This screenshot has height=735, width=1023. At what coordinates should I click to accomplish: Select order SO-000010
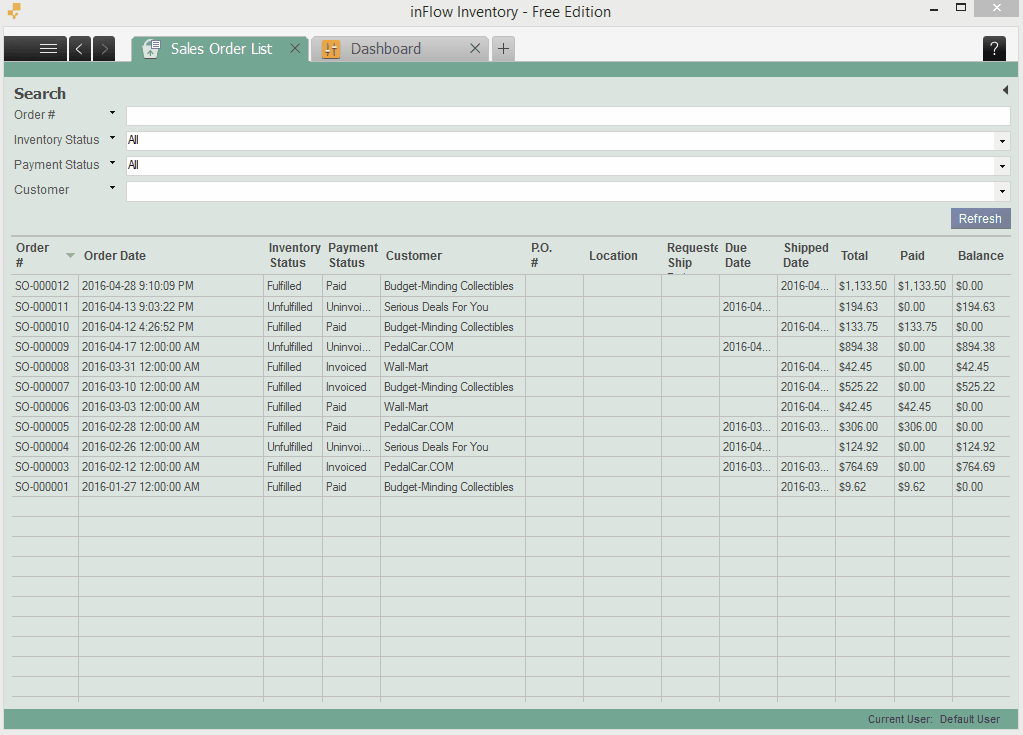click(x=42, y=327)
